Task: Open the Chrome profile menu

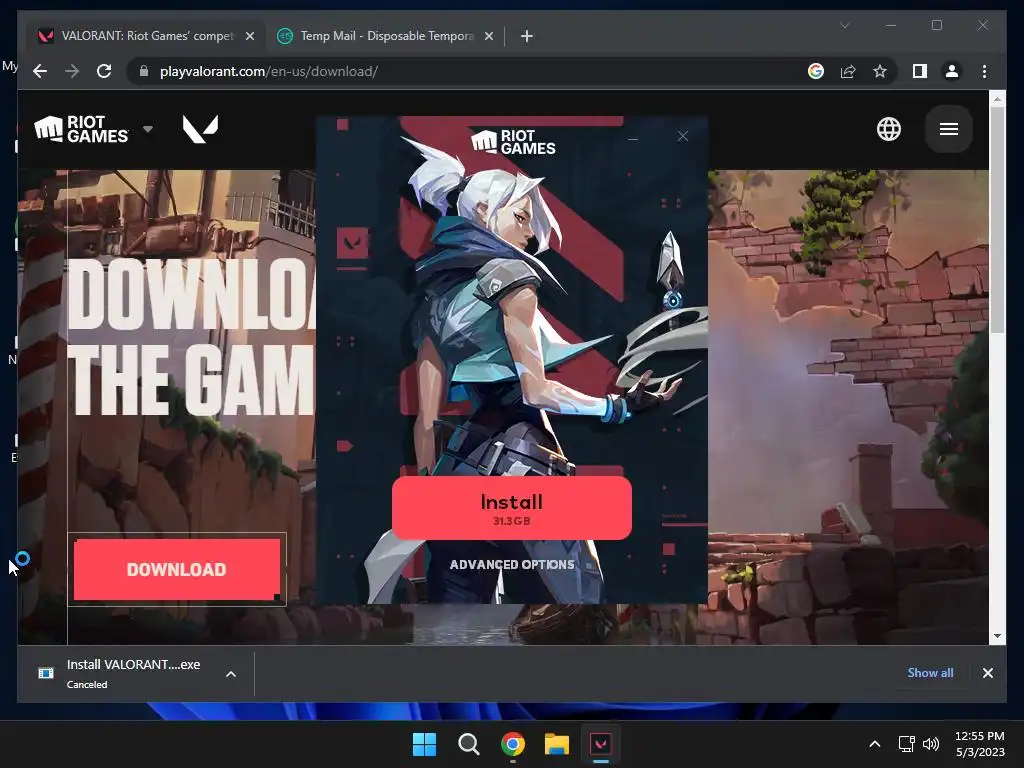Action: 952,71
